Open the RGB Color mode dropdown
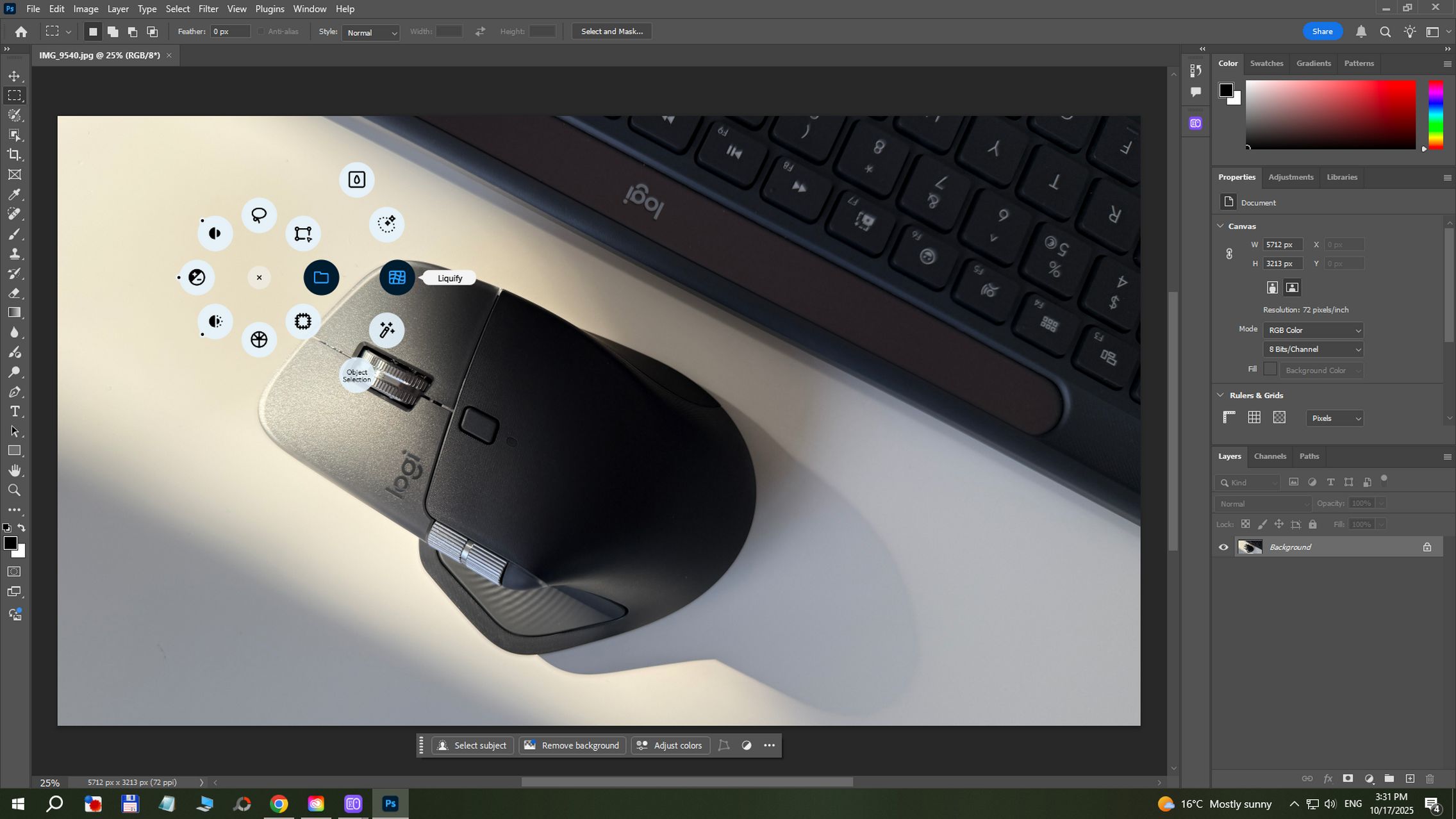Viewport: 1456px width, 819px height. [1312, 330]
